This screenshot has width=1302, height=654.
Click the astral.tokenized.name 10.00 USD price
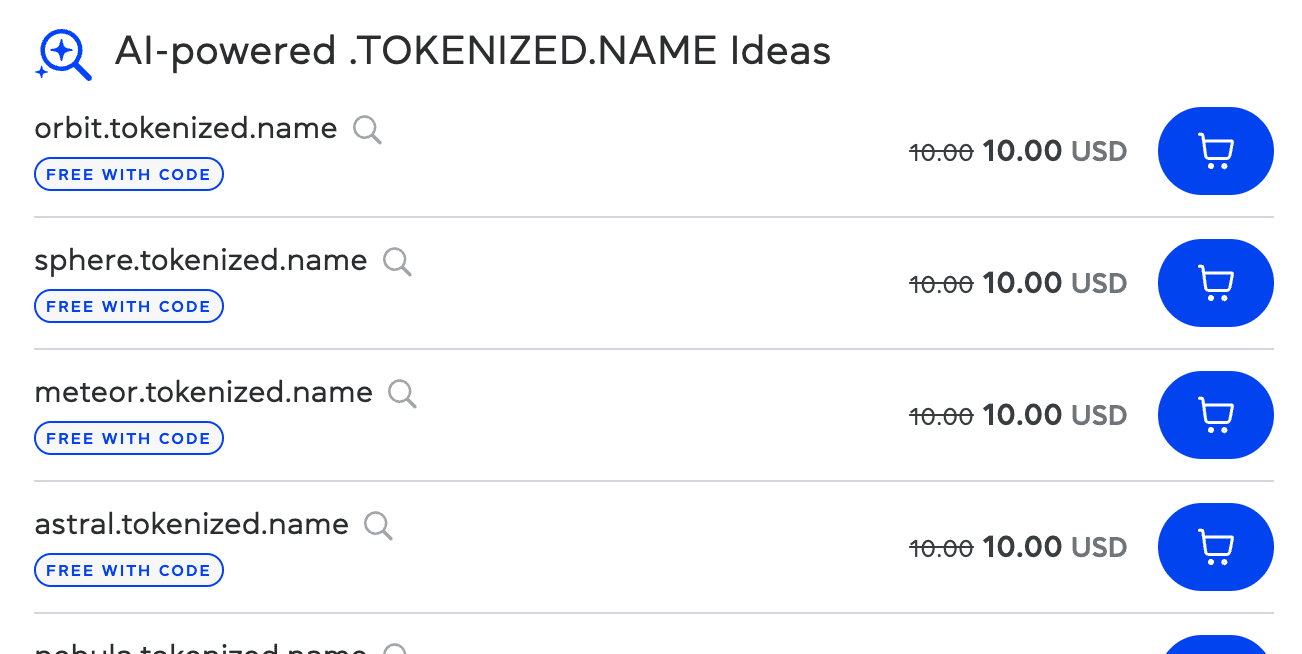tap(1054, 548)
